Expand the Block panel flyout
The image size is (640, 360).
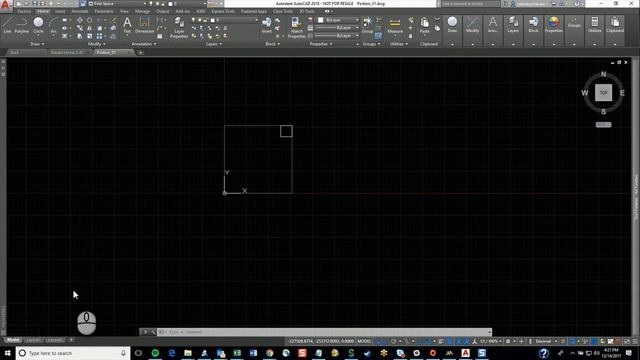click(273, 44)
